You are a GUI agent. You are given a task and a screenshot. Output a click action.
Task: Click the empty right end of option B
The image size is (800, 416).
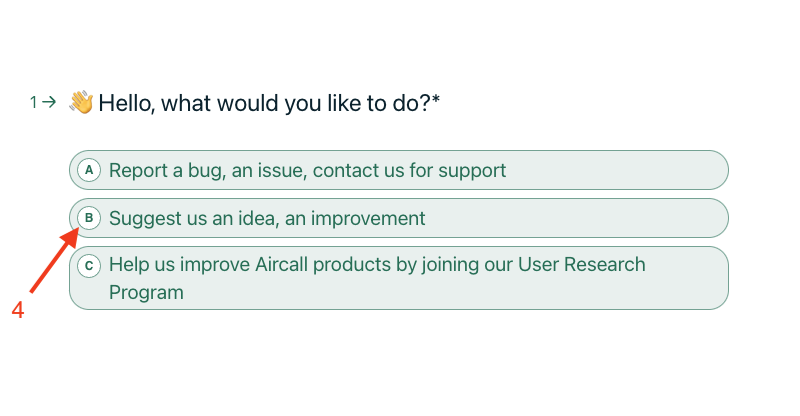coord(577,218)
